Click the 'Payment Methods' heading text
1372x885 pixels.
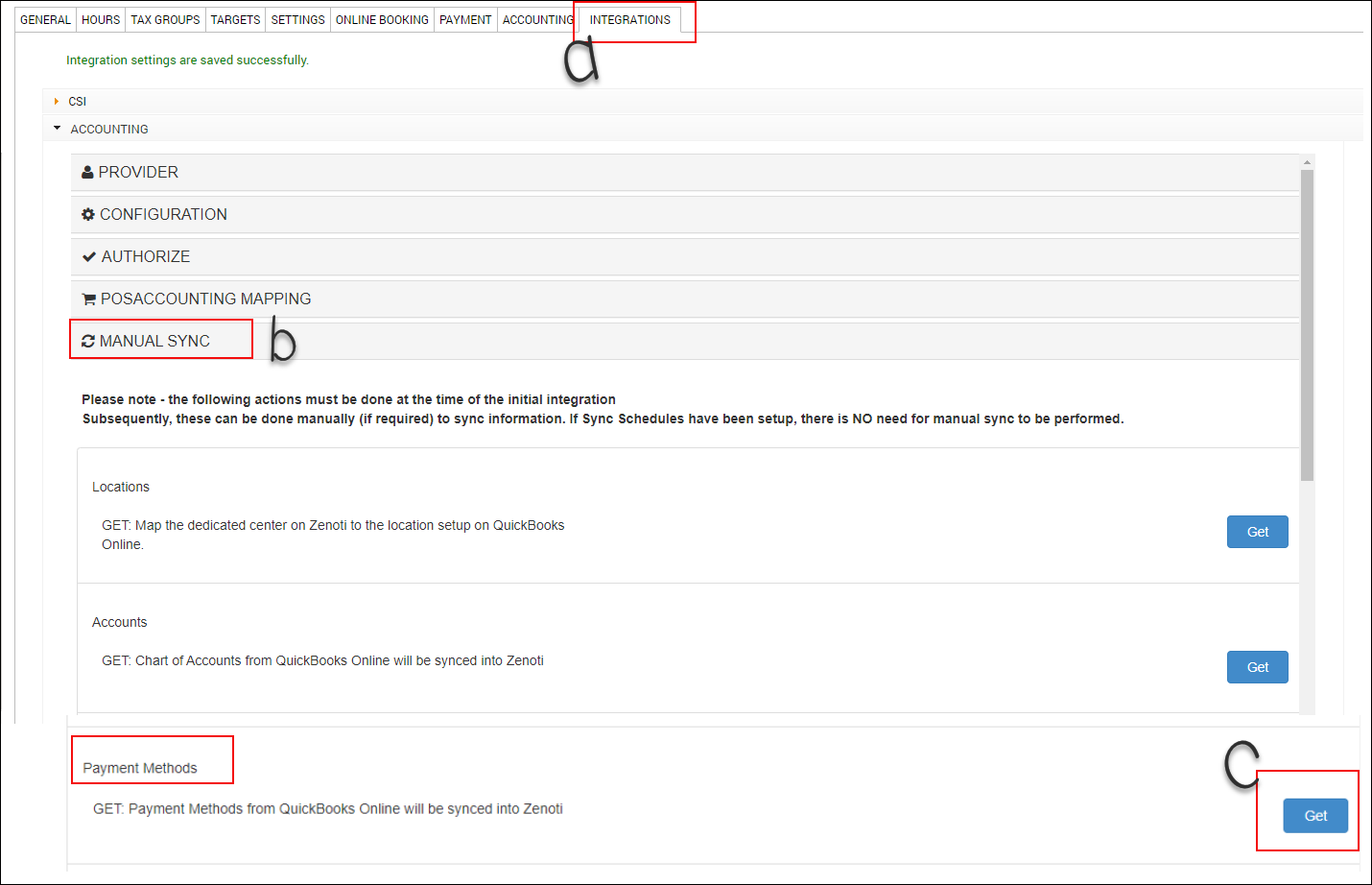click(140, 768)
